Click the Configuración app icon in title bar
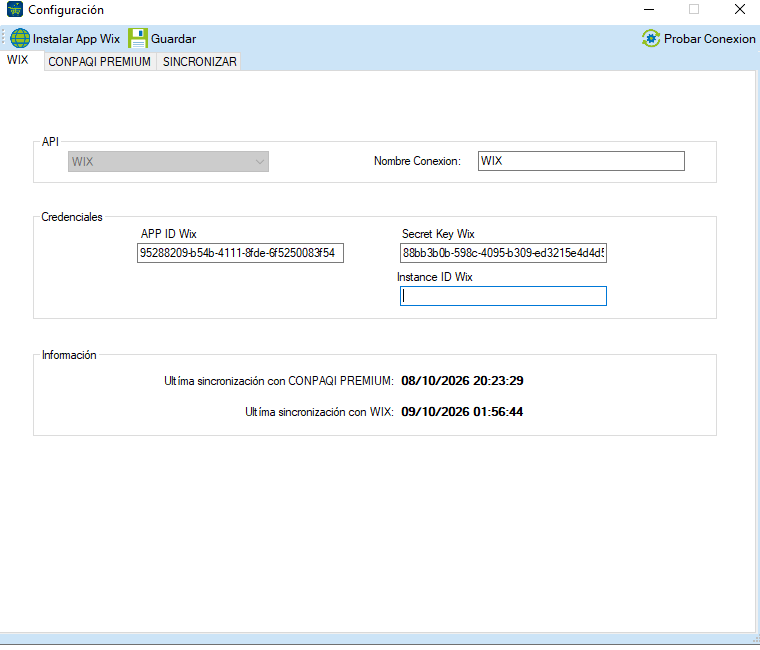 pos(15,9)
